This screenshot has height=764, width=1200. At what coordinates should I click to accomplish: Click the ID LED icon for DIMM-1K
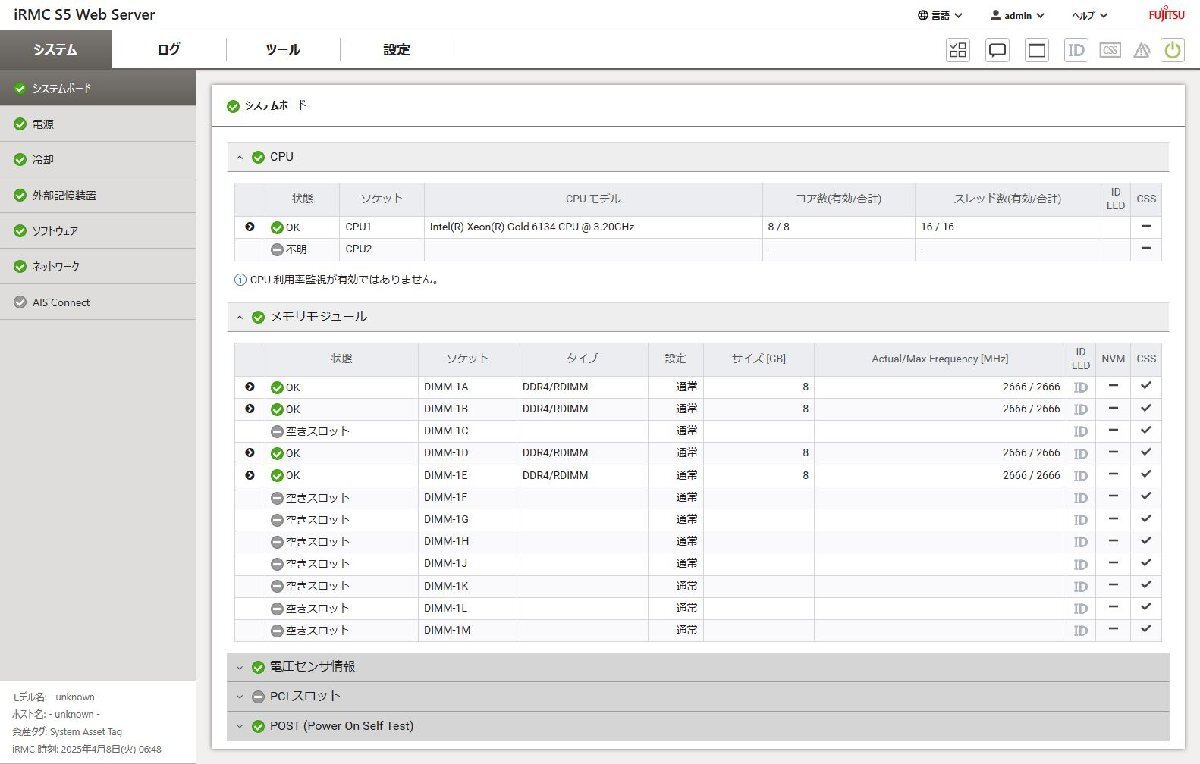tap(1081, 586)
